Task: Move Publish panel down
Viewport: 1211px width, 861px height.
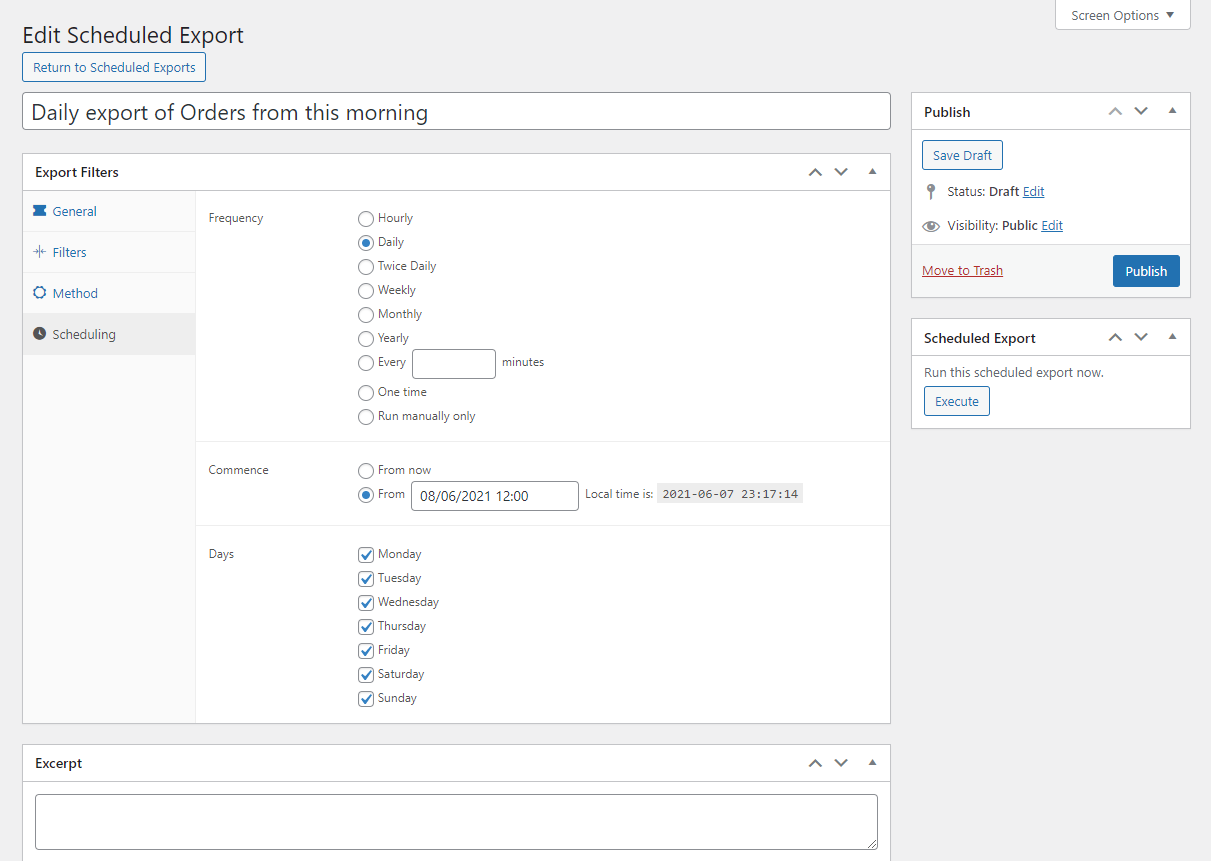Action: (1141, 111)
